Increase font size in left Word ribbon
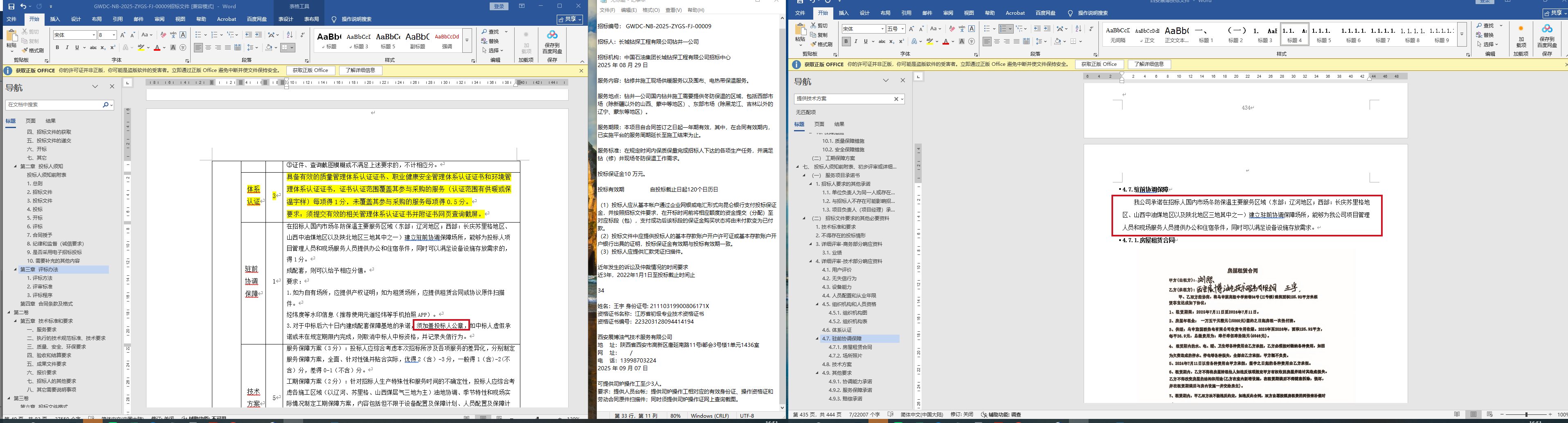Viewport: 1568px width, 423px height. (x=123, y=35)
